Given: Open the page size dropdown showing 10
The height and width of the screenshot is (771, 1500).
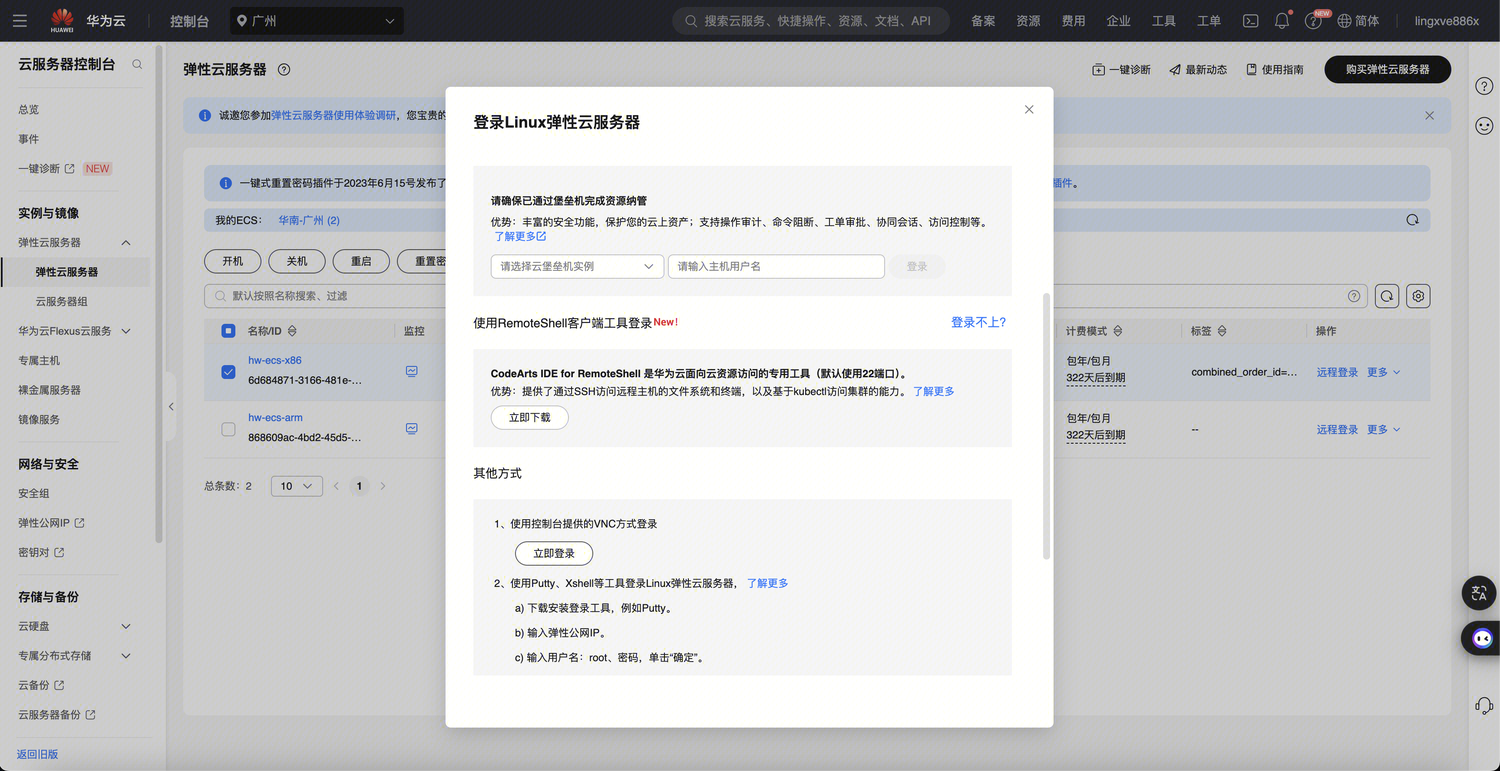Looking at the screenshot, I should pos(297,486).
